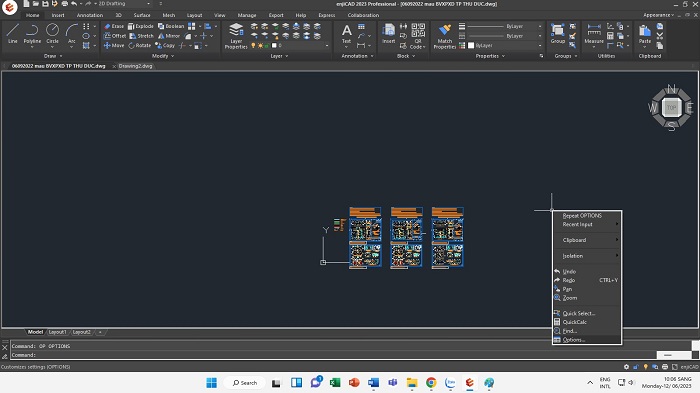This screenshot has width=700, height=393.
Task: Activate Match Properties brush
Action: (445, 36)
